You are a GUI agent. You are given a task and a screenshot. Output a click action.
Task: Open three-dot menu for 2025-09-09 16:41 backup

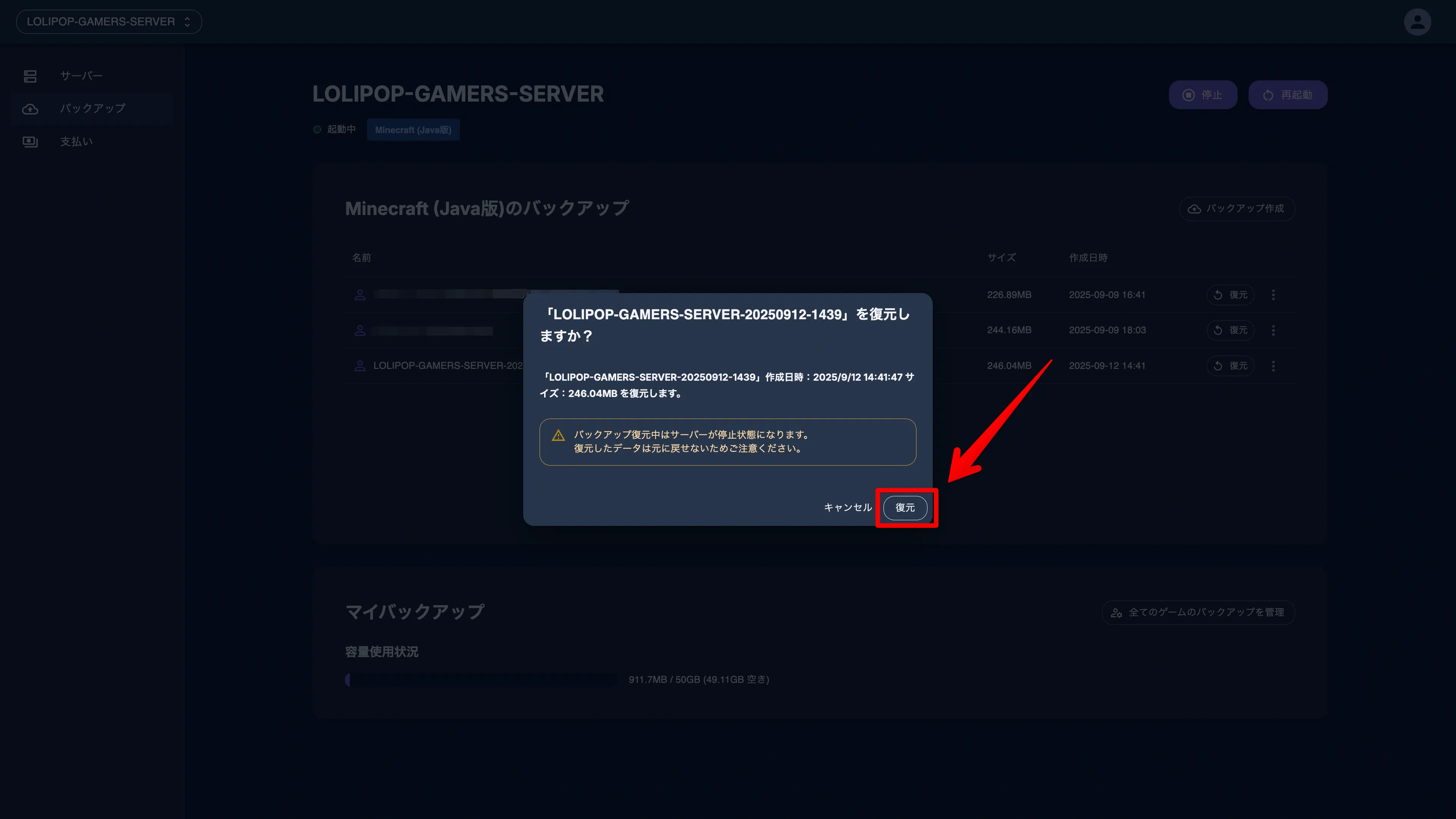(1273, 295)
